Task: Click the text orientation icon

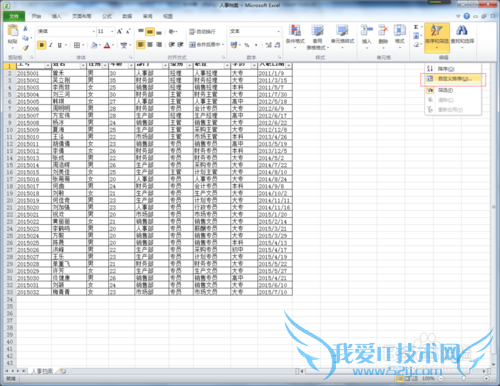Action: coord(171,32)
